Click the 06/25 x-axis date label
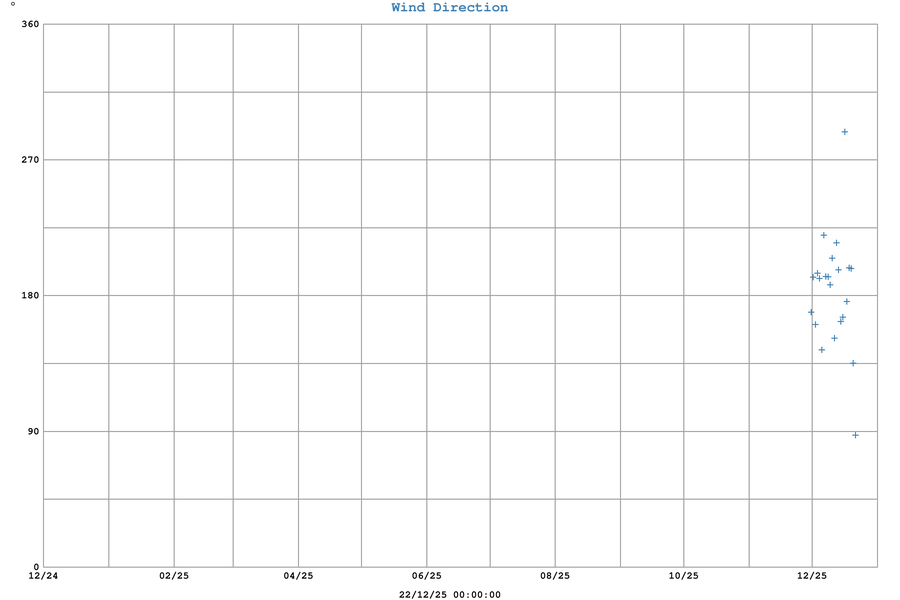This screenshot has width=900, height=600. click(x=427, y=576)
